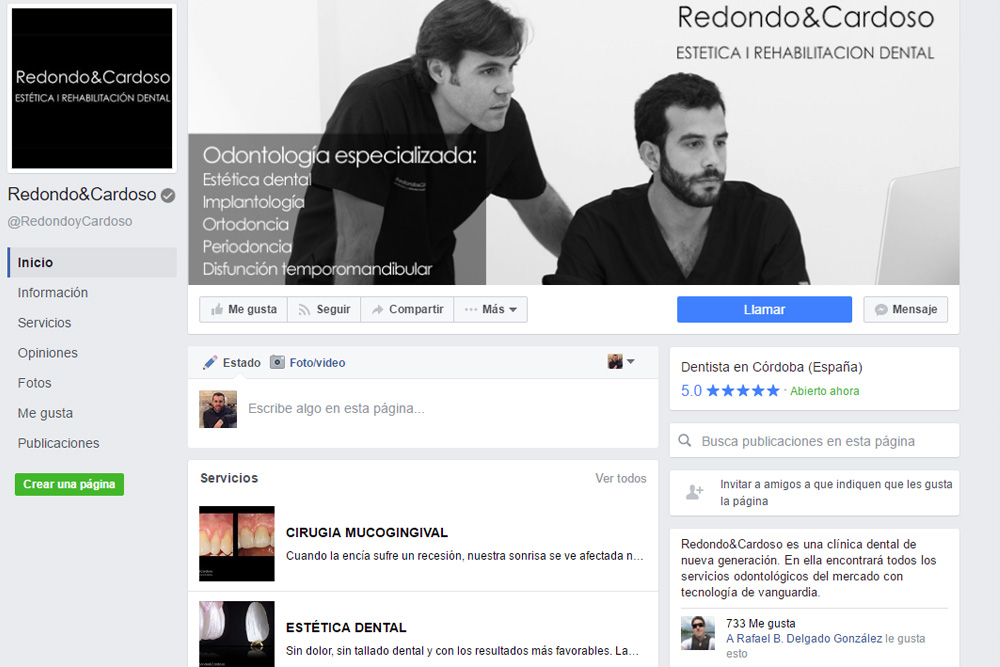Click Invitar a amigos link
1000x667 pixels.
pyautogui.click(x=836, y=492)
